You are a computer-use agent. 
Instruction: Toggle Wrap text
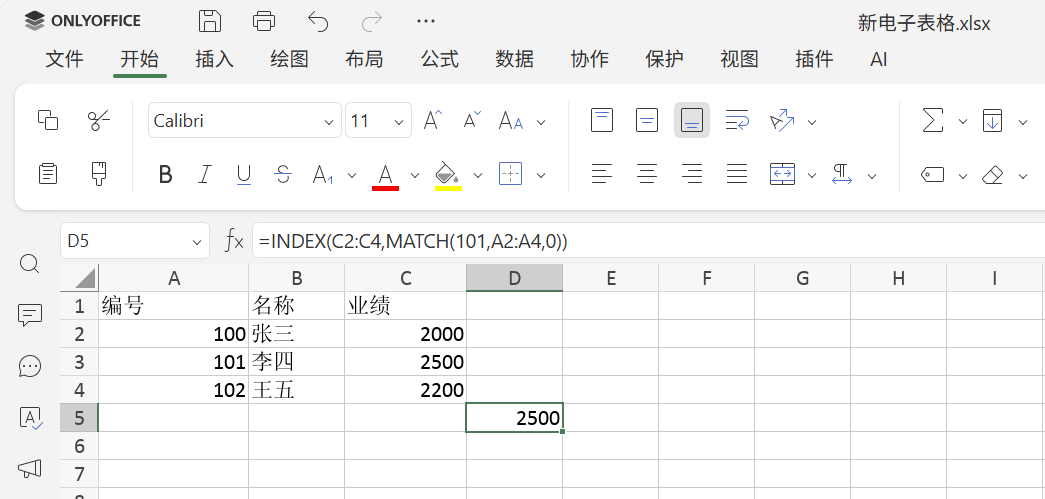coord(737,121)
